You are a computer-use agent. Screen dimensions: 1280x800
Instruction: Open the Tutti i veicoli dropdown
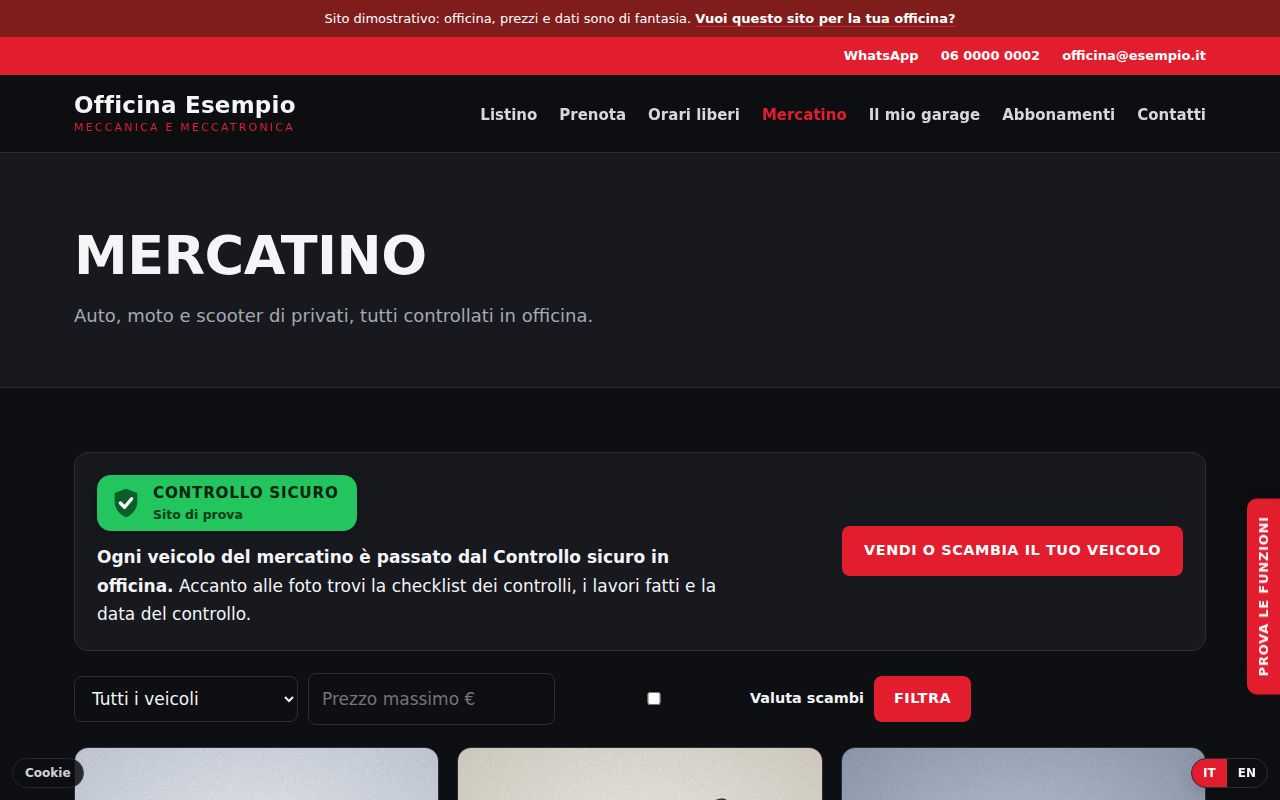186,699
